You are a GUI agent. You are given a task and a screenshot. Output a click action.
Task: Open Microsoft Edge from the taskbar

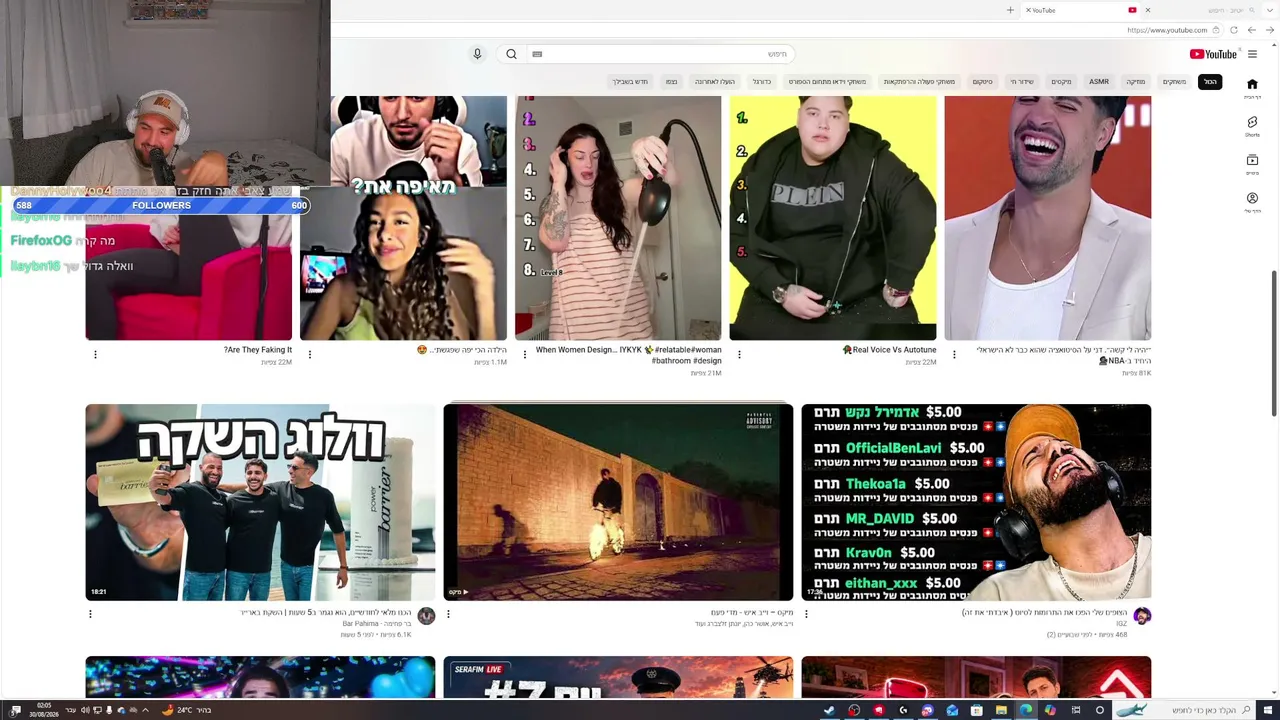(1026, 711)
